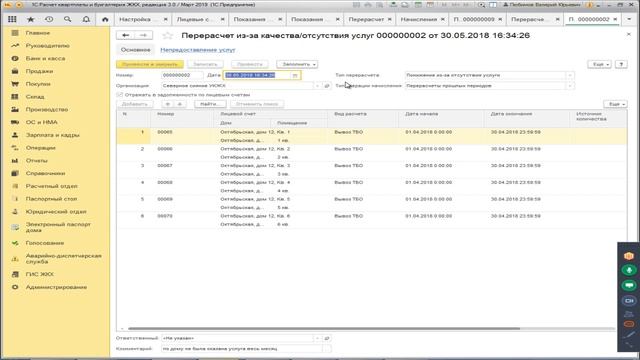Open the sections grid menu icon

[x=12, y=19]
